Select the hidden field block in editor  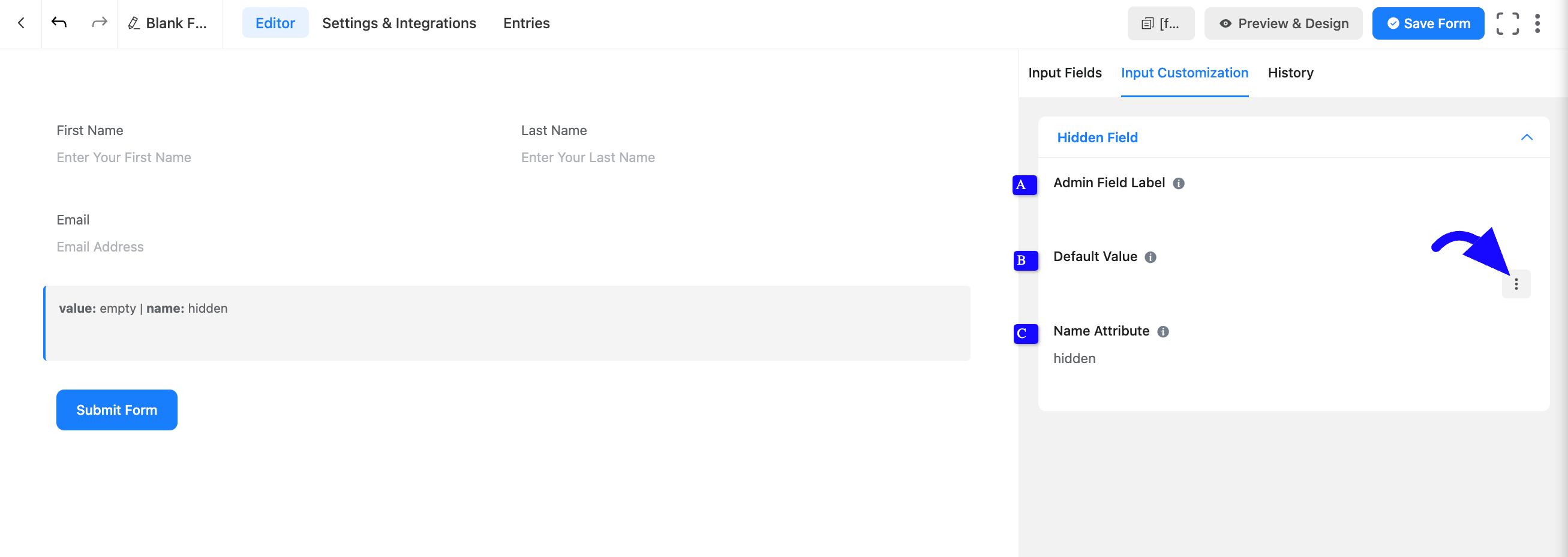click(x=507, y=324)
